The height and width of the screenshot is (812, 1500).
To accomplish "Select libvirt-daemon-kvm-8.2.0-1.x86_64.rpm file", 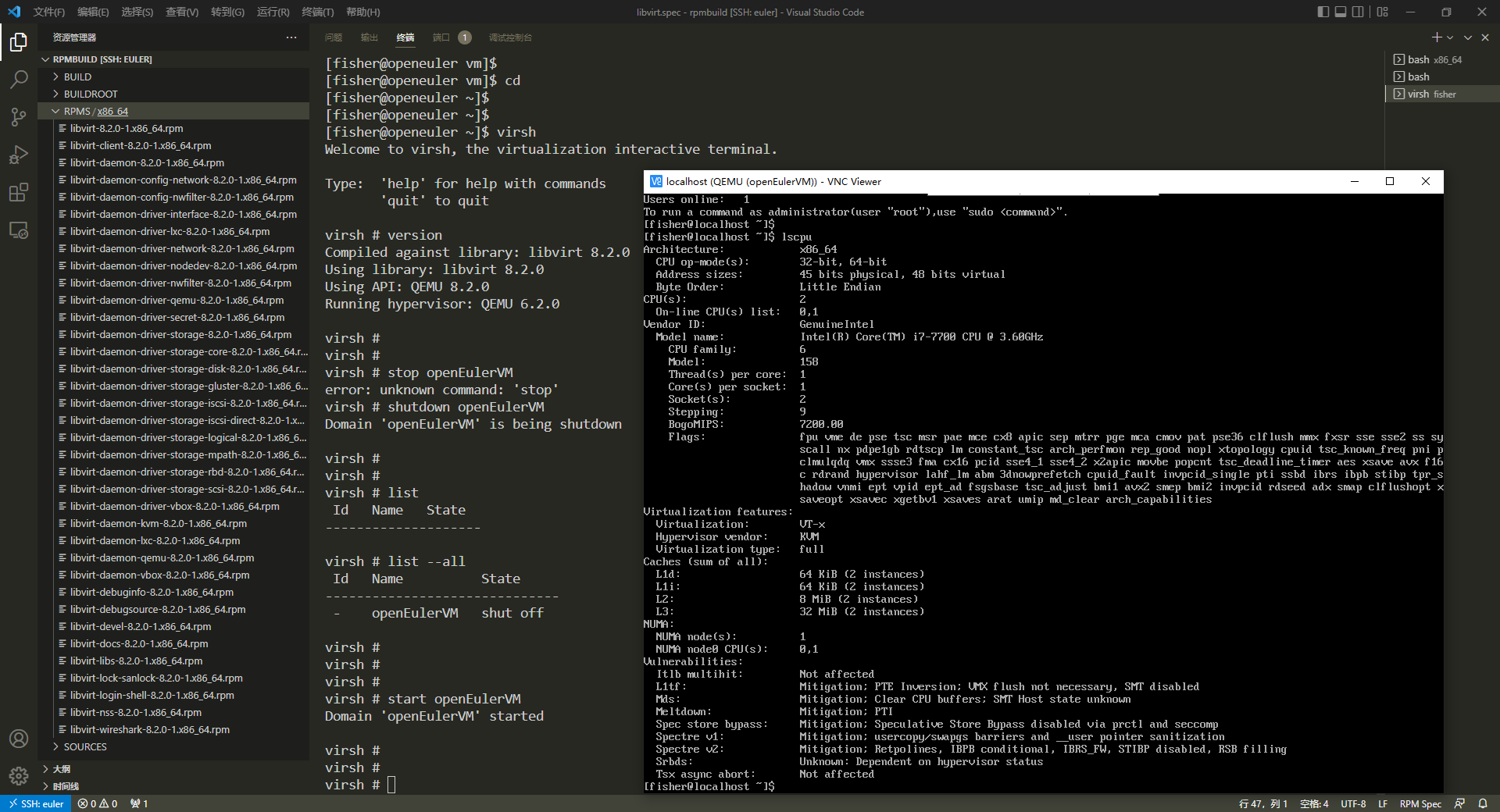I will (x=173, y=523).
